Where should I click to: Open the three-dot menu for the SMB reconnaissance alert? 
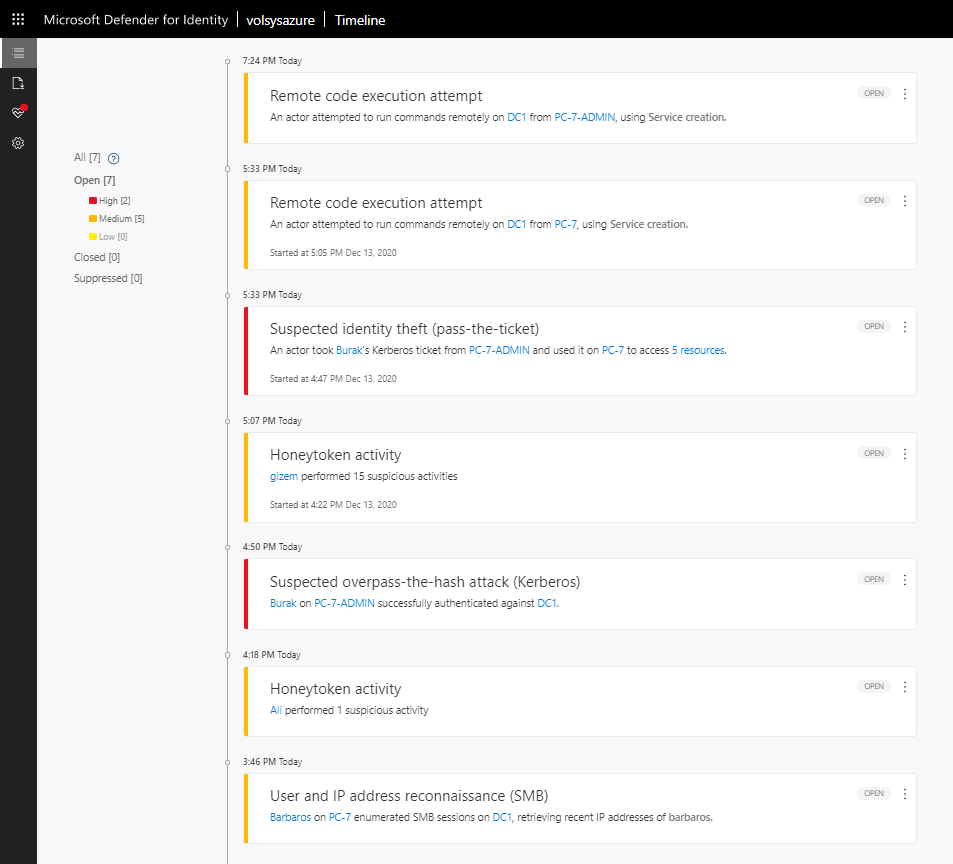point(905,794)
